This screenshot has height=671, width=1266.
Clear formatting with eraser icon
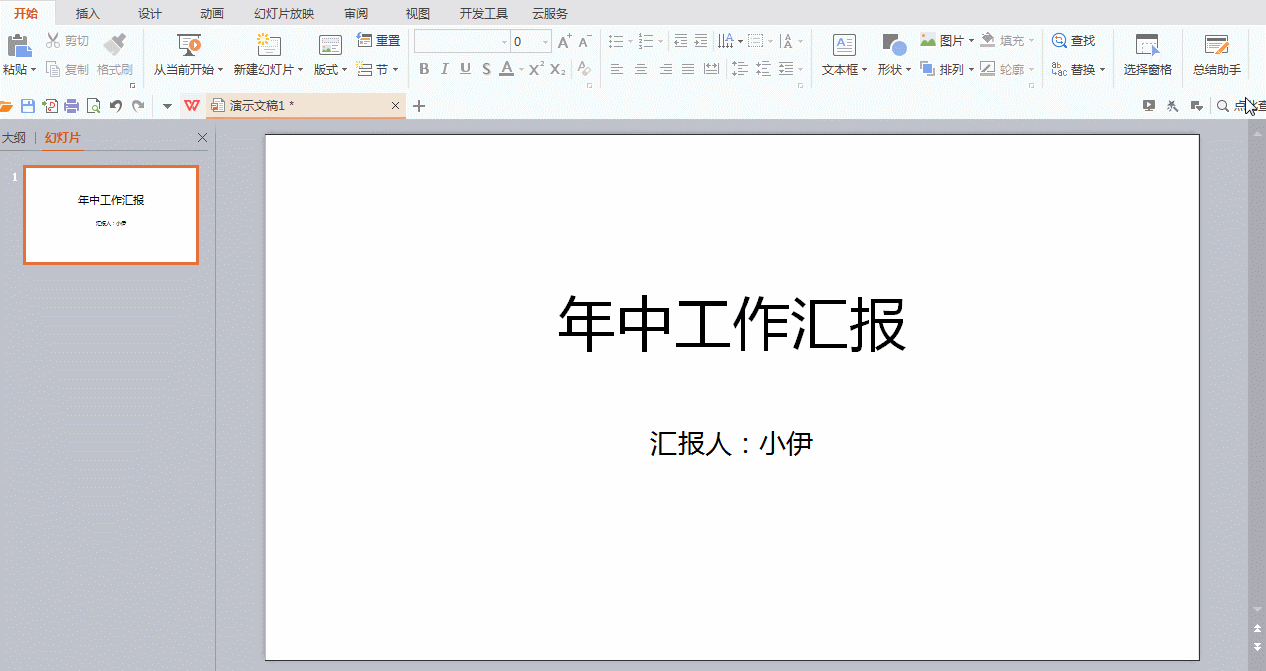(x=584, y=69)
